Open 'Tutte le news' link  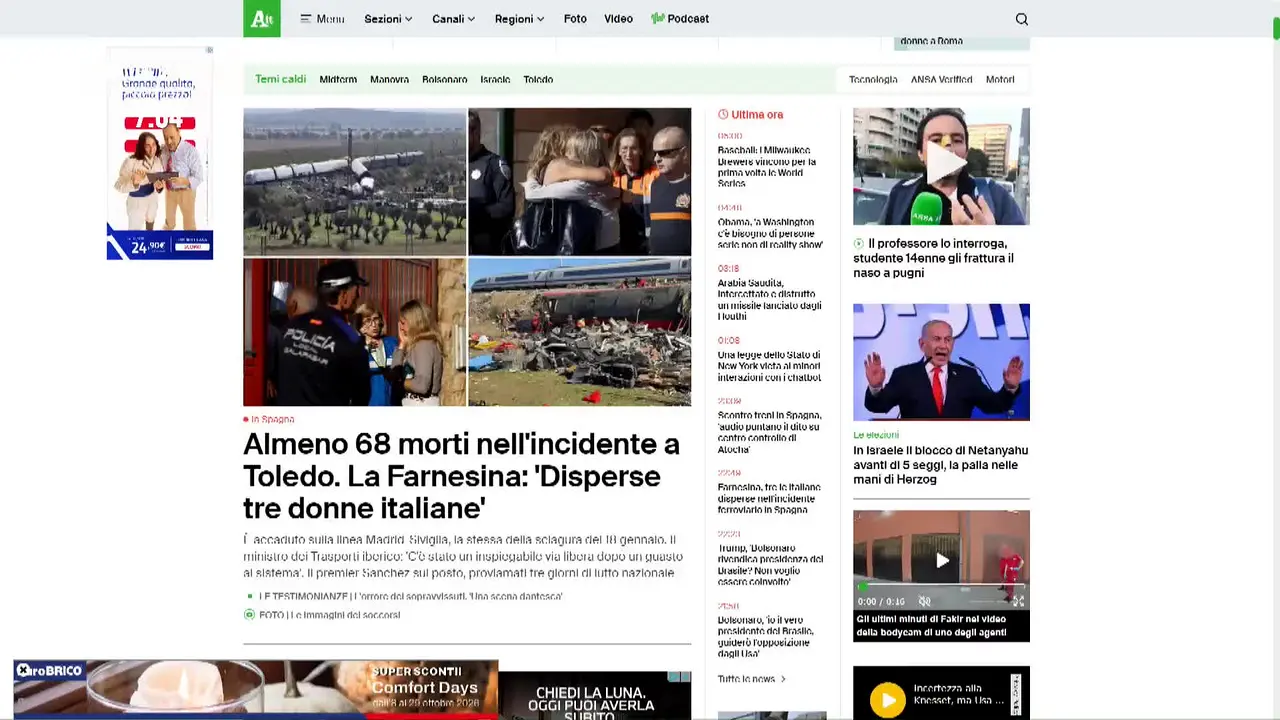[751, 679]
